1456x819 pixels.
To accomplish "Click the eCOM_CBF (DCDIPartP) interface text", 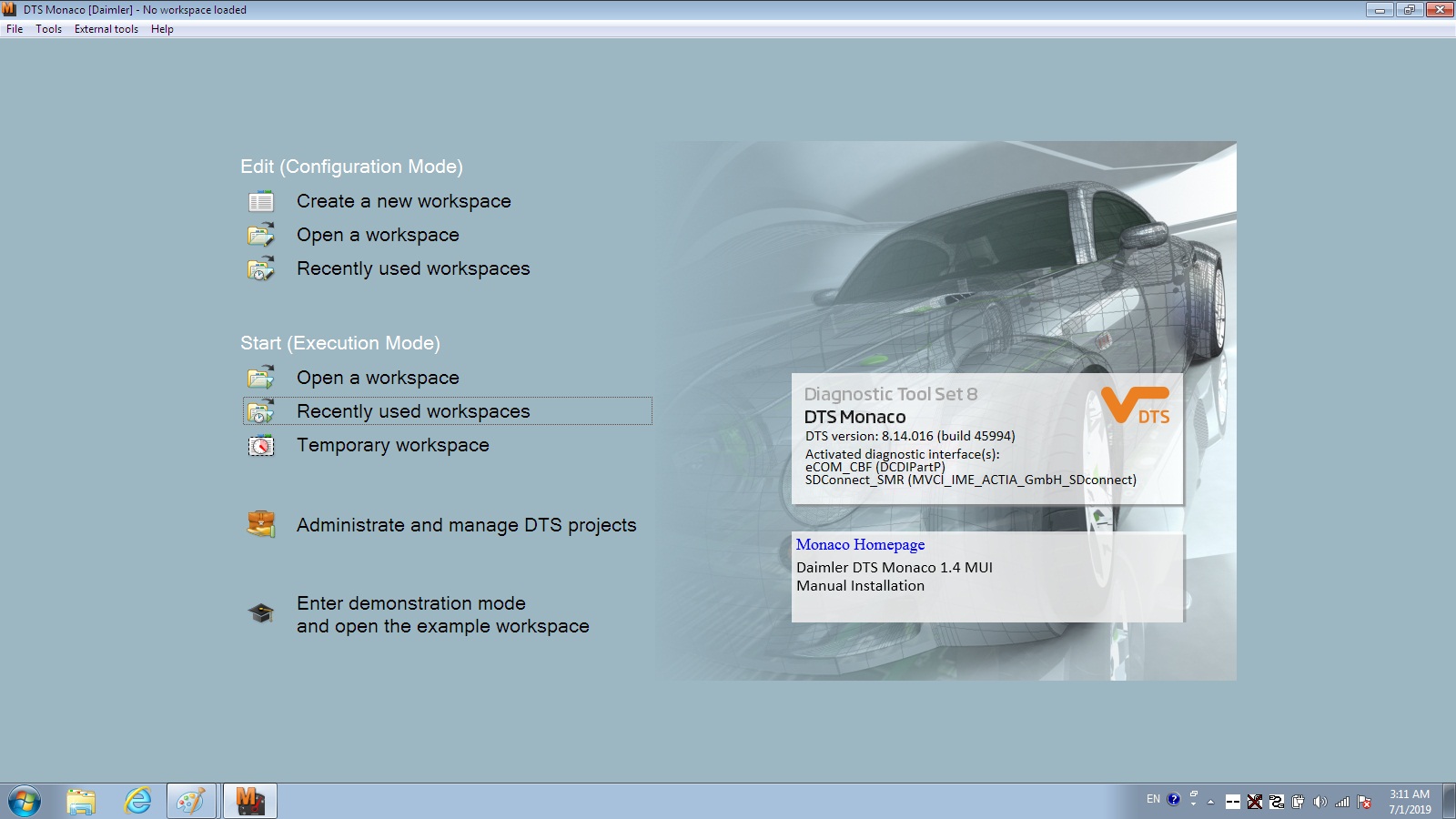I will [x=875, y=467].
